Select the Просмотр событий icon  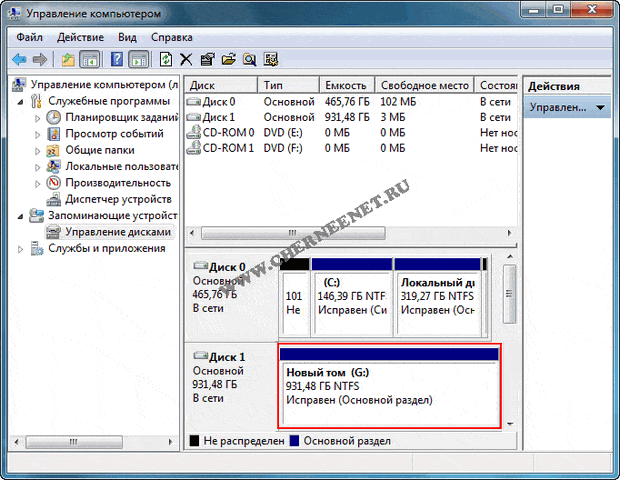pos(53,134)
